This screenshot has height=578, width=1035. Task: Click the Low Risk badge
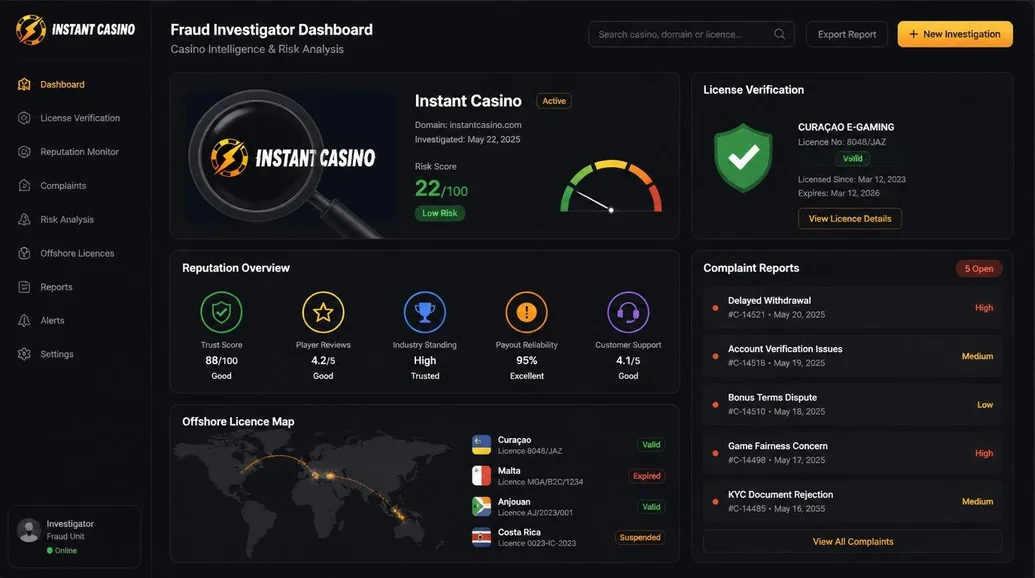[x=440, y=213]
